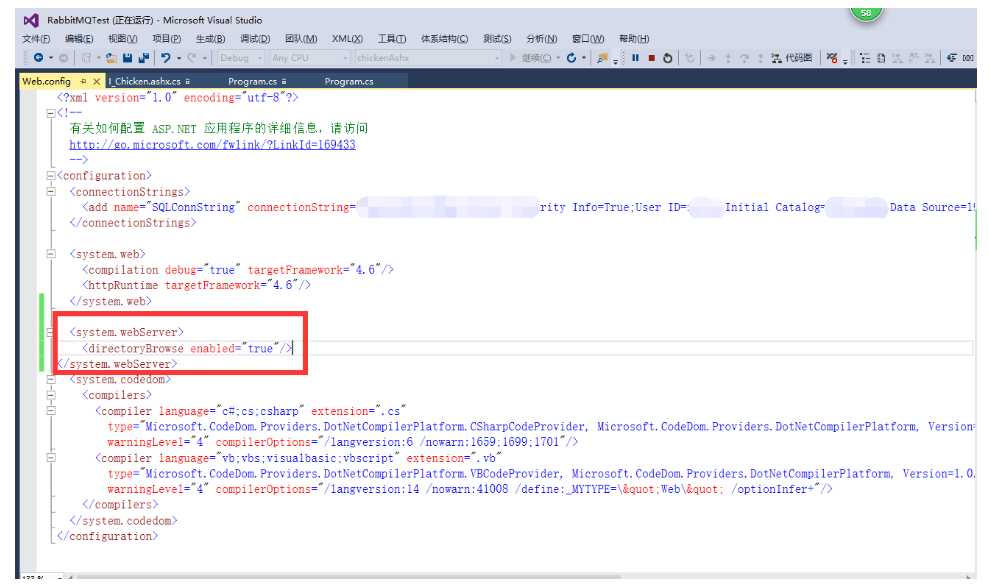Collapse the configuration node in editor
This screenshot has height=585, width=989.
coord(50,176)
